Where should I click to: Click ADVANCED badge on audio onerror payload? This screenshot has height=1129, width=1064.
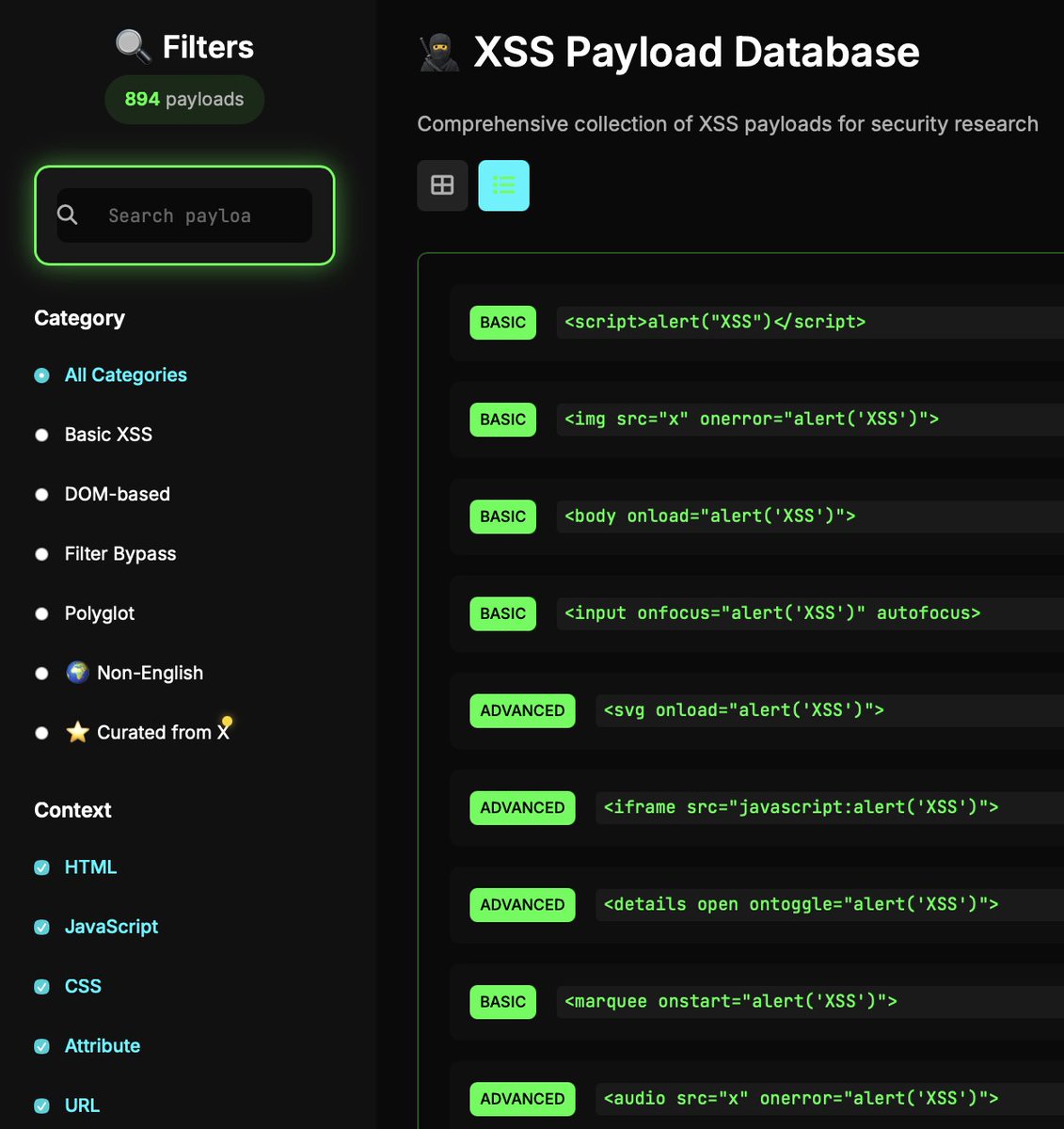tap(522, 1098)
